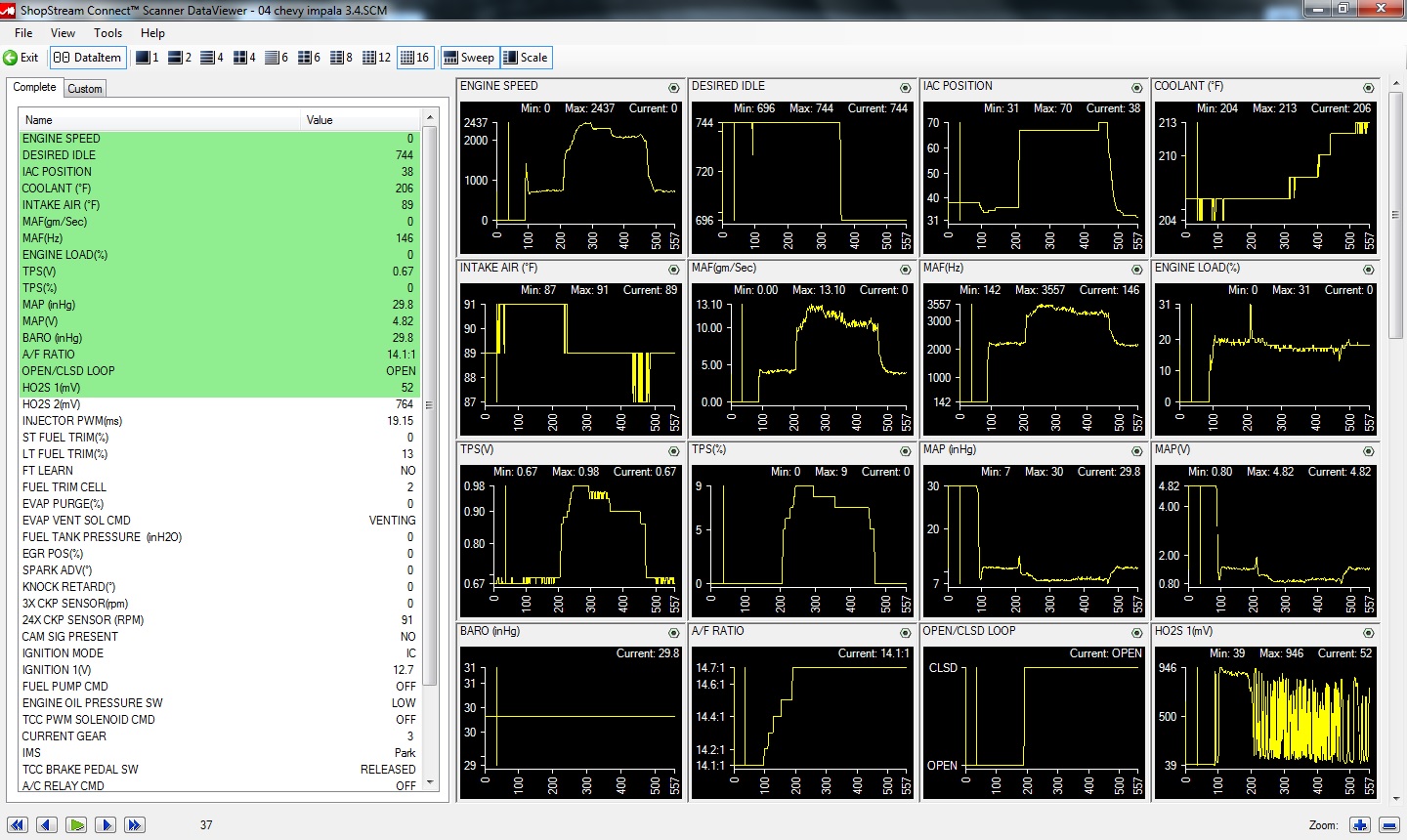The width and height of the screenshot is (1407, 840).
Task: Click the Value column header
Action: coord(361,120)
